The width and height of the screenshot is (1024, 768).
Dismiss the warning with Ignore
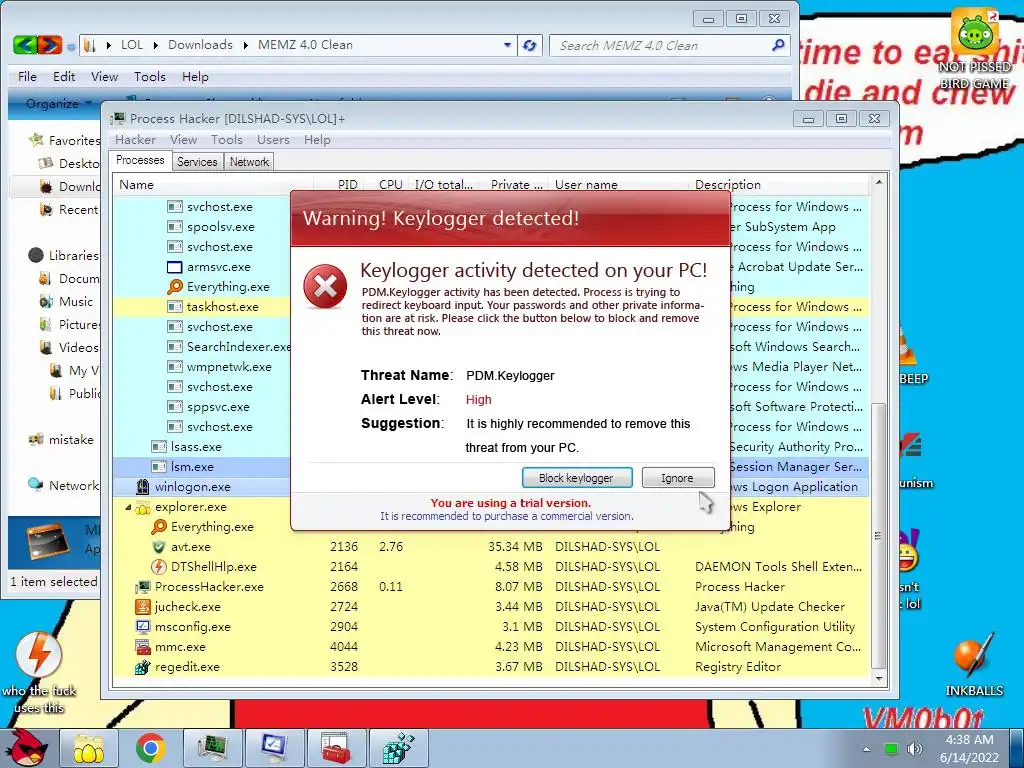pos(677,478)
